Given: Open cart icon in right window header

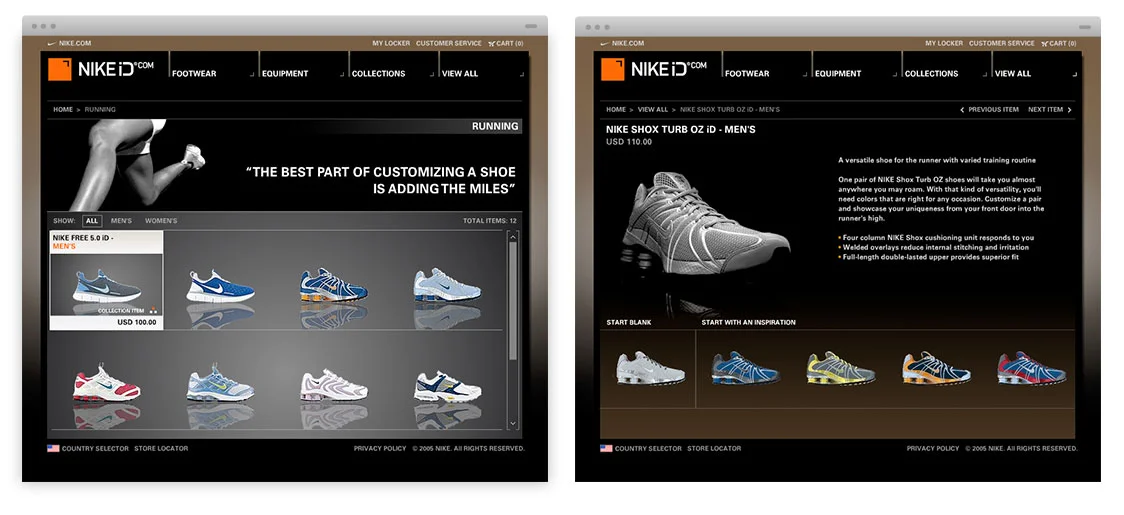Looking at the screenshot, I should [1045, 44].
